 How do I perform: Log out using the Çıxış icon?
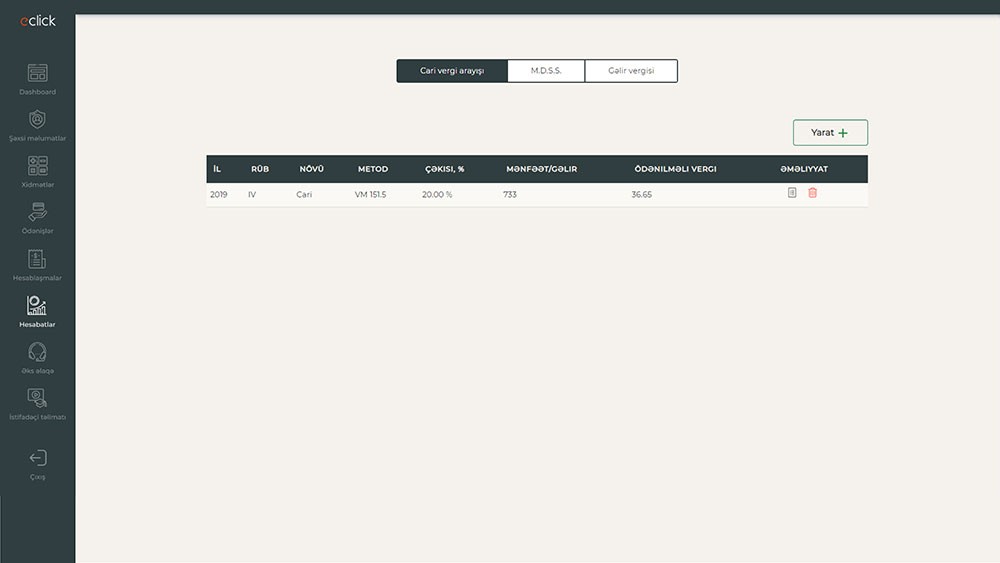click(x=37, y=459)
